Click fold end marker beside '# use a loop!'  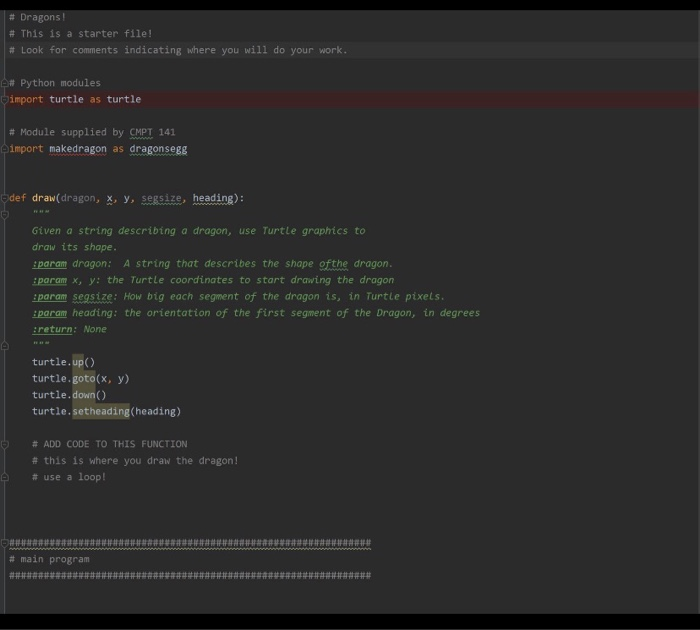pyautogui.click(x=4, y=477)
